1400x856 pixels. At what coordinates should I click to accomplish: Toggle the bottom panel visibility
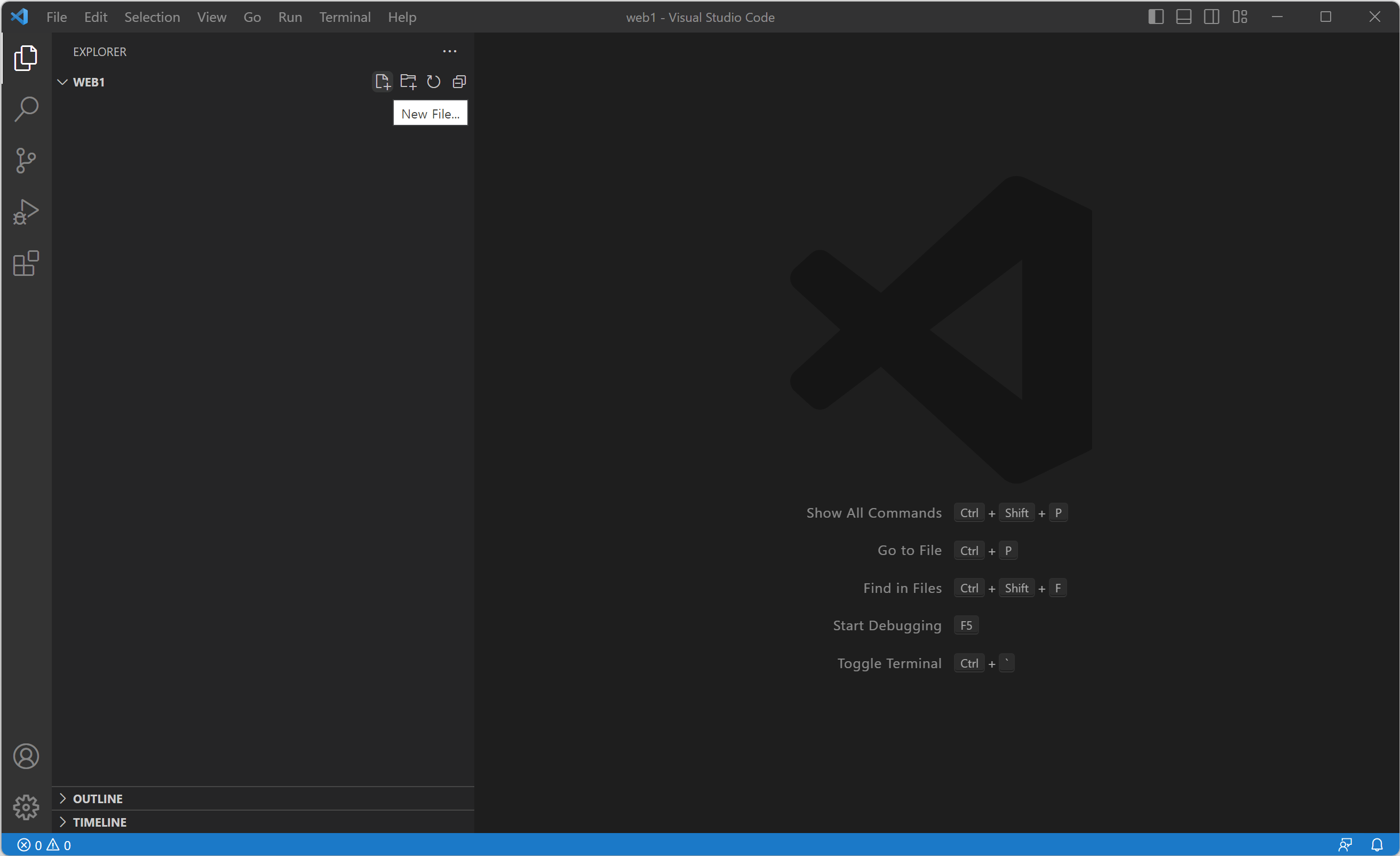click(1183, 17)
